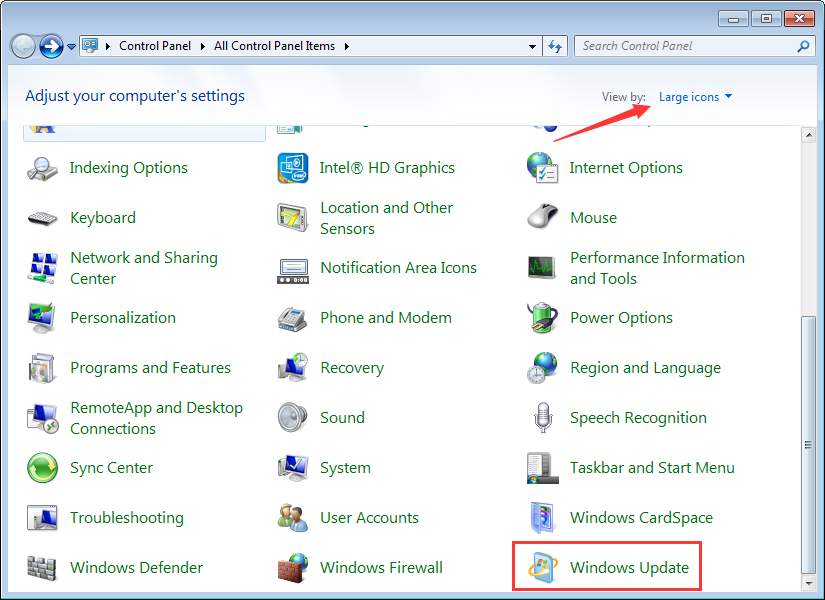Open the Windows Update icon
This screenshot has height=600, width=825.
tap(542, 568)
